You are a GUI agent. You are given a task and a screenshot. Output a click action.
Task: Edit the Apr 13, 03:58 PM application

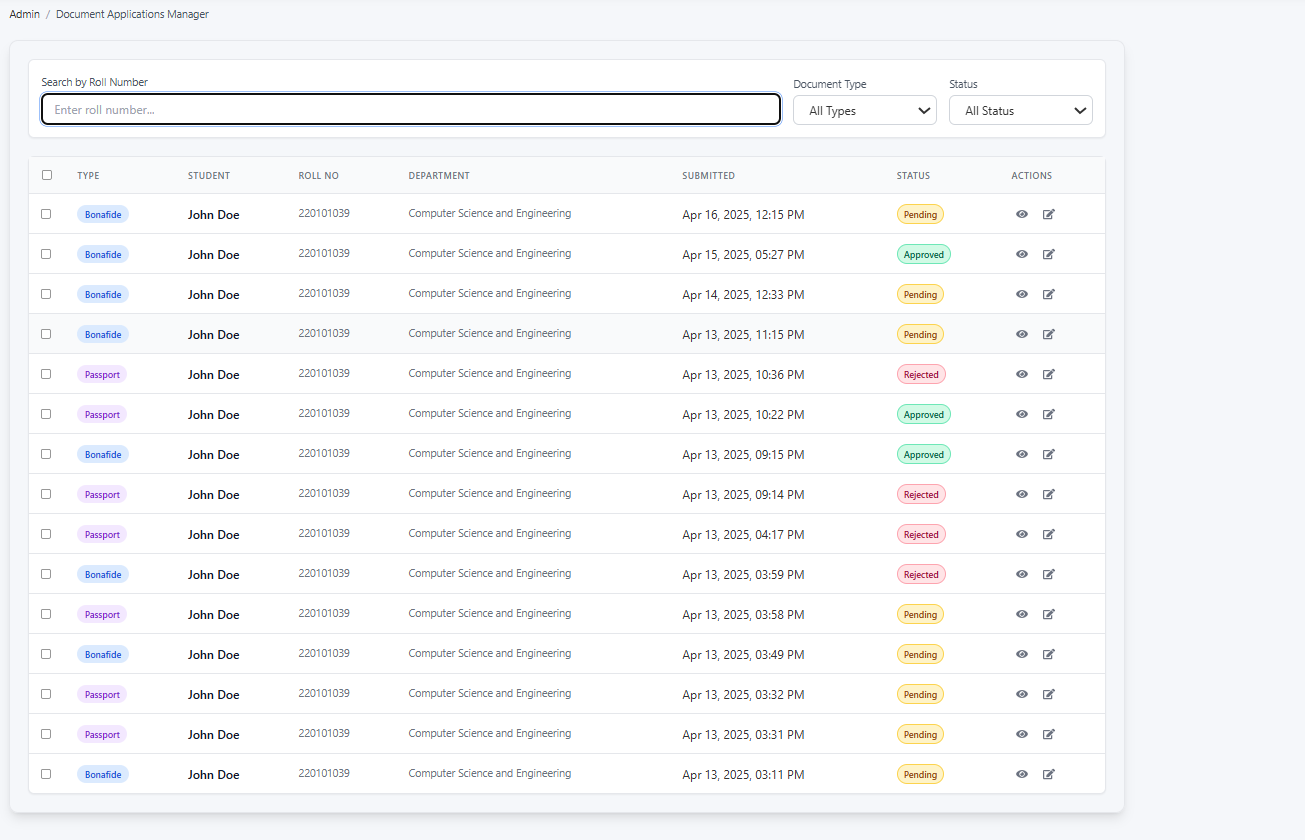tap(1049, 614)
